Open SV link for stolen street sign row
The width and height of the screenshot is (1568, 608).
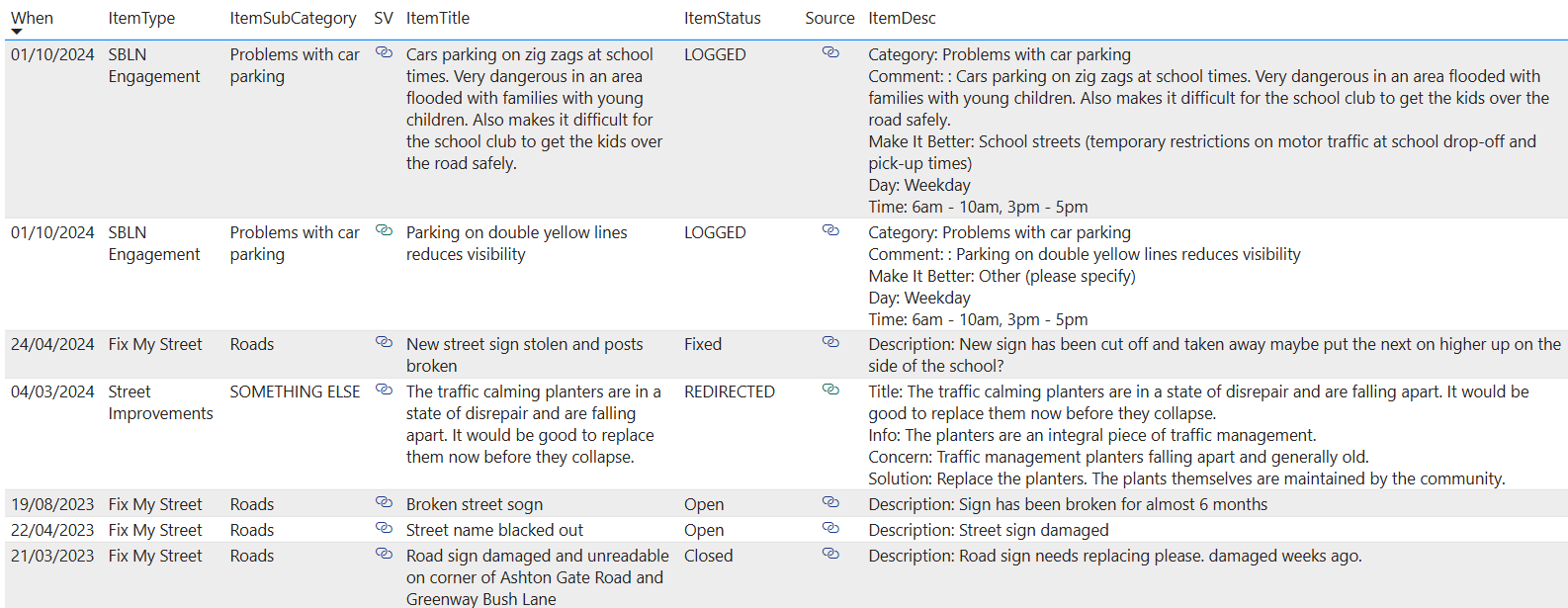384,342
